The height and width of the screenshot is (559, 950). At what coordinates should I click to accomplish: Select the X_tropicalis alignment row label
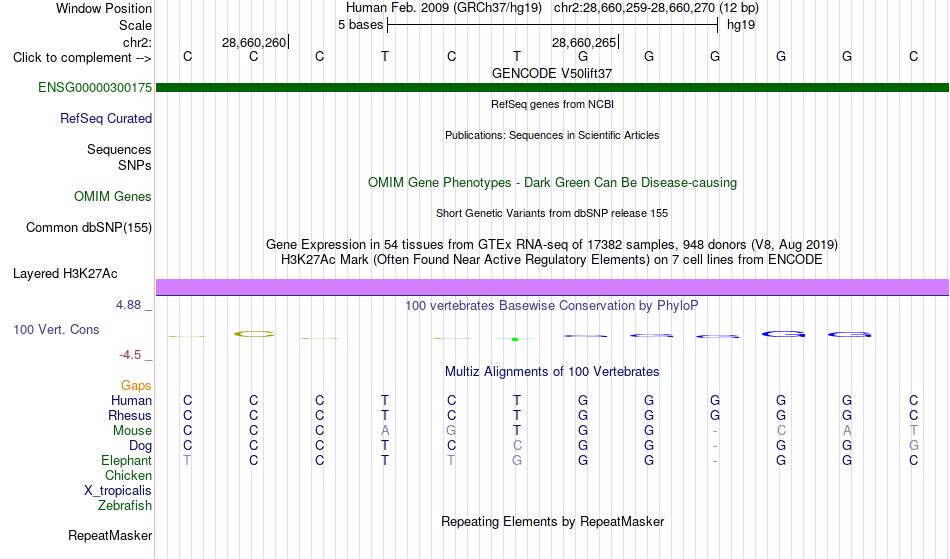click(118, 491)
